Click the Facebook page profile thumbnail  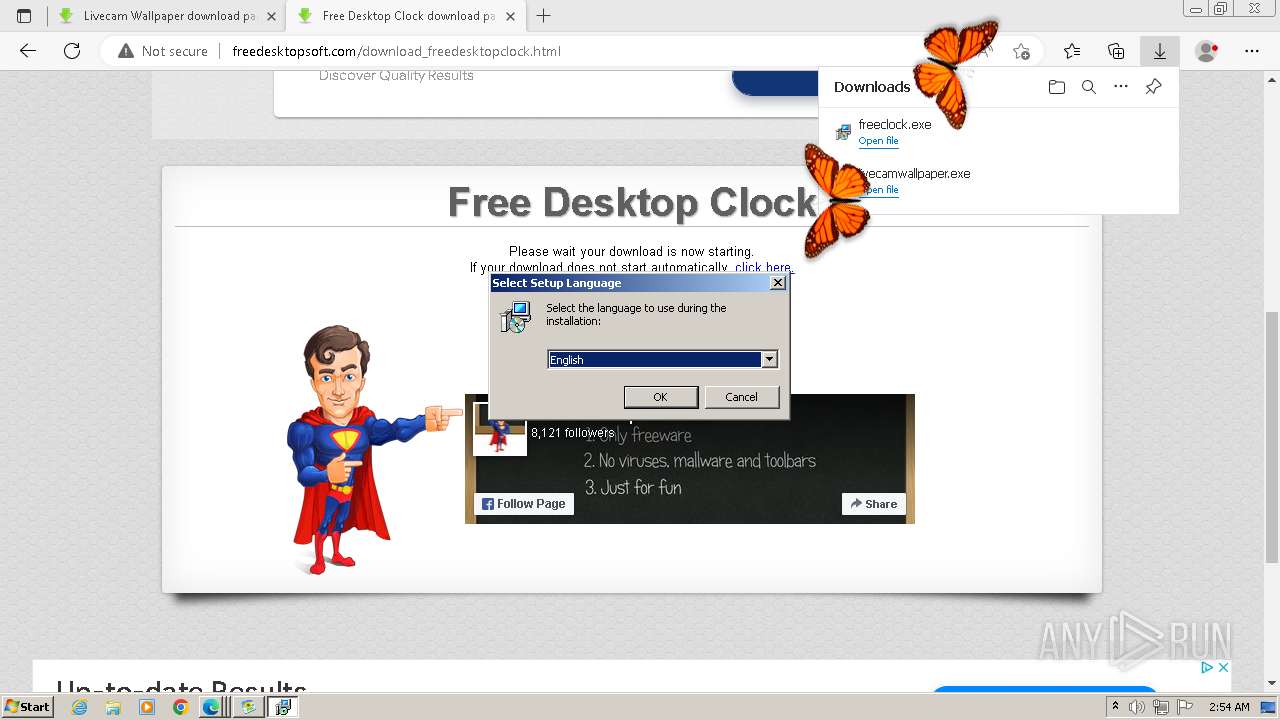pyautogui.click(x=500, y=429)
